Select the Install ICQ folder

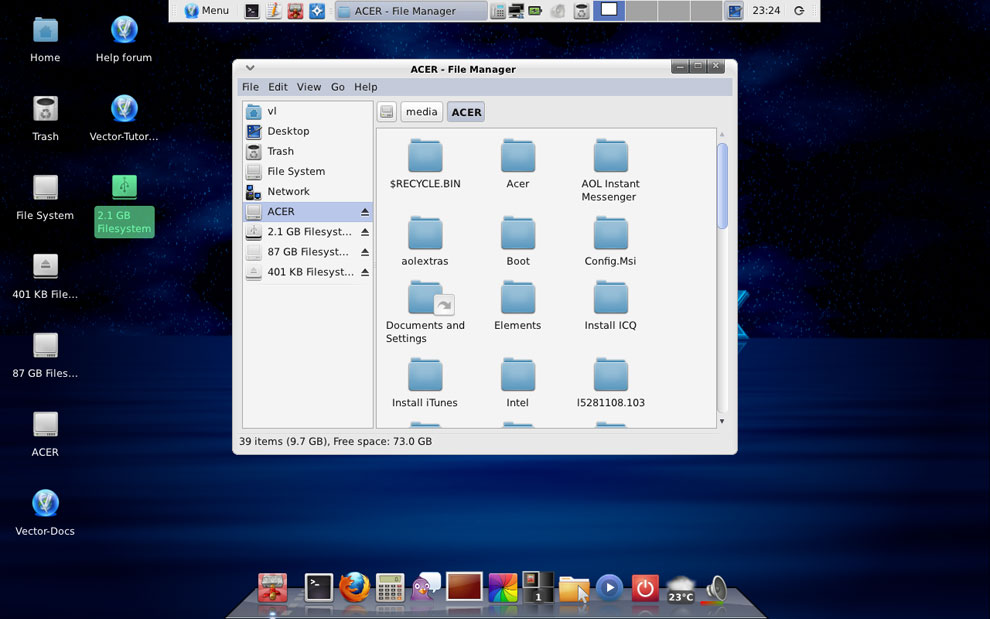[610, 306]
